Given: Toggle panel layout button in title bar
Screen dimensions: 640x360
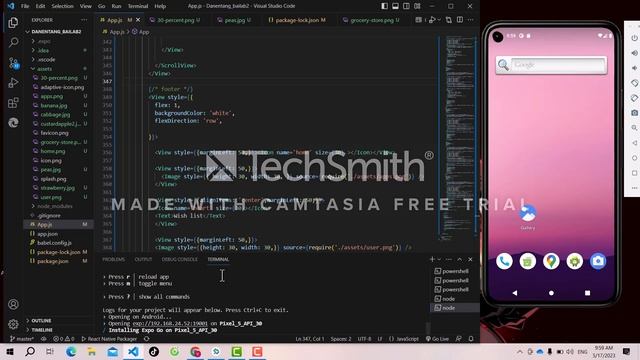Looking at the screenshot, I should tap(396, 6).
